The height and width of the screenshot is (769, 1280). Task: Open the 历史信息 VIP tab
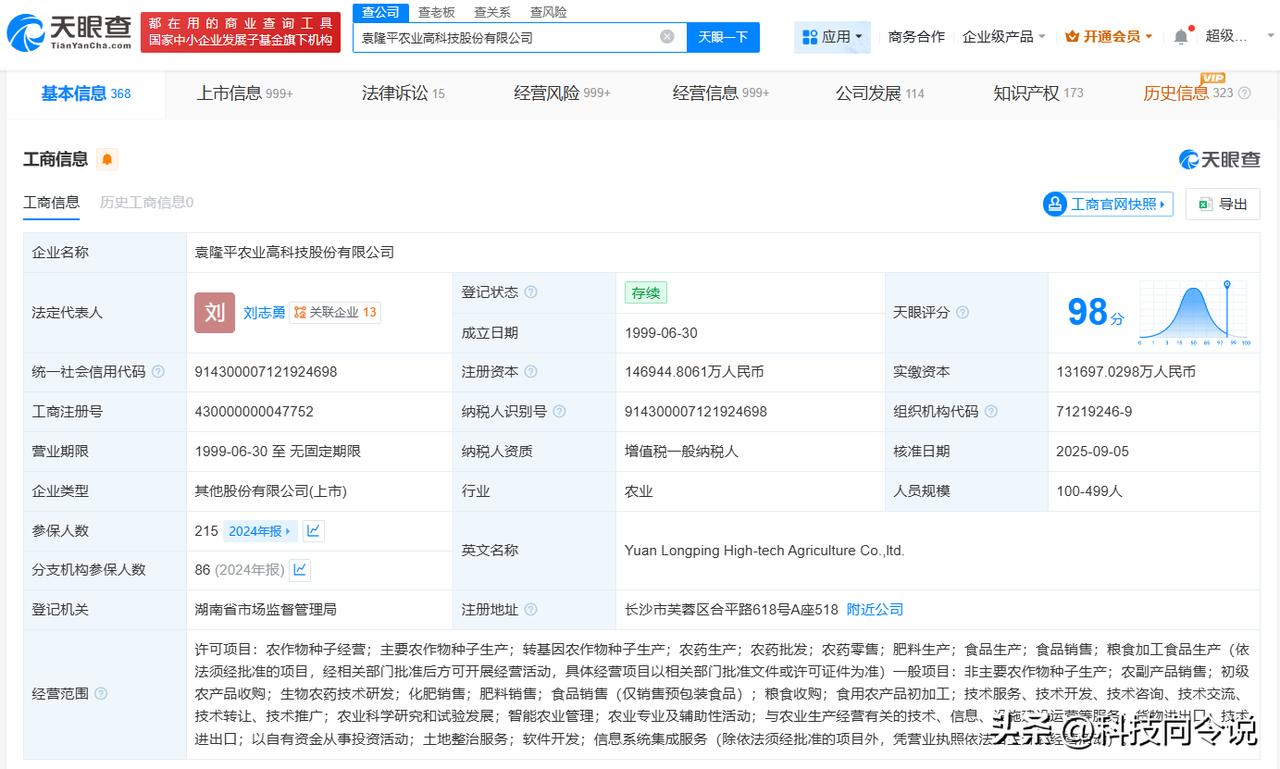click(x=1188, y=93)
